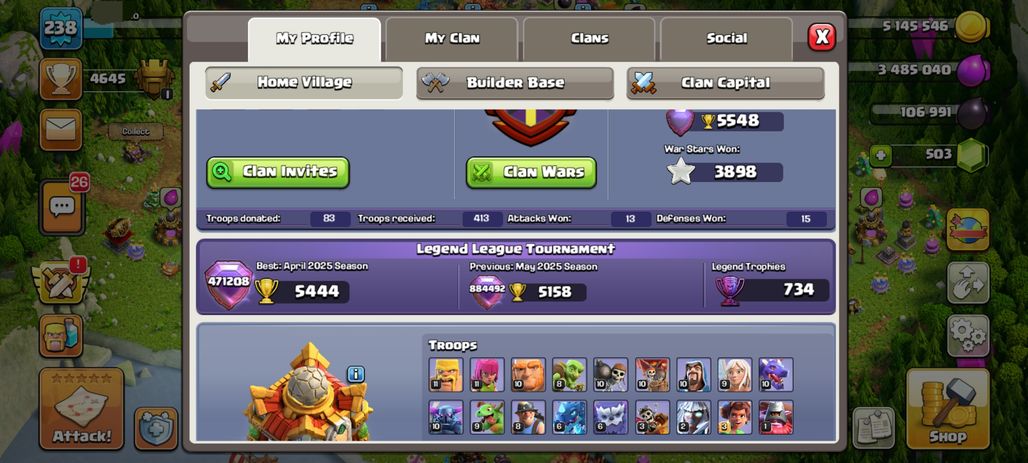Click the green Clan Invites button
Screen dimensions: 1028x463
[x=278, y=172]
